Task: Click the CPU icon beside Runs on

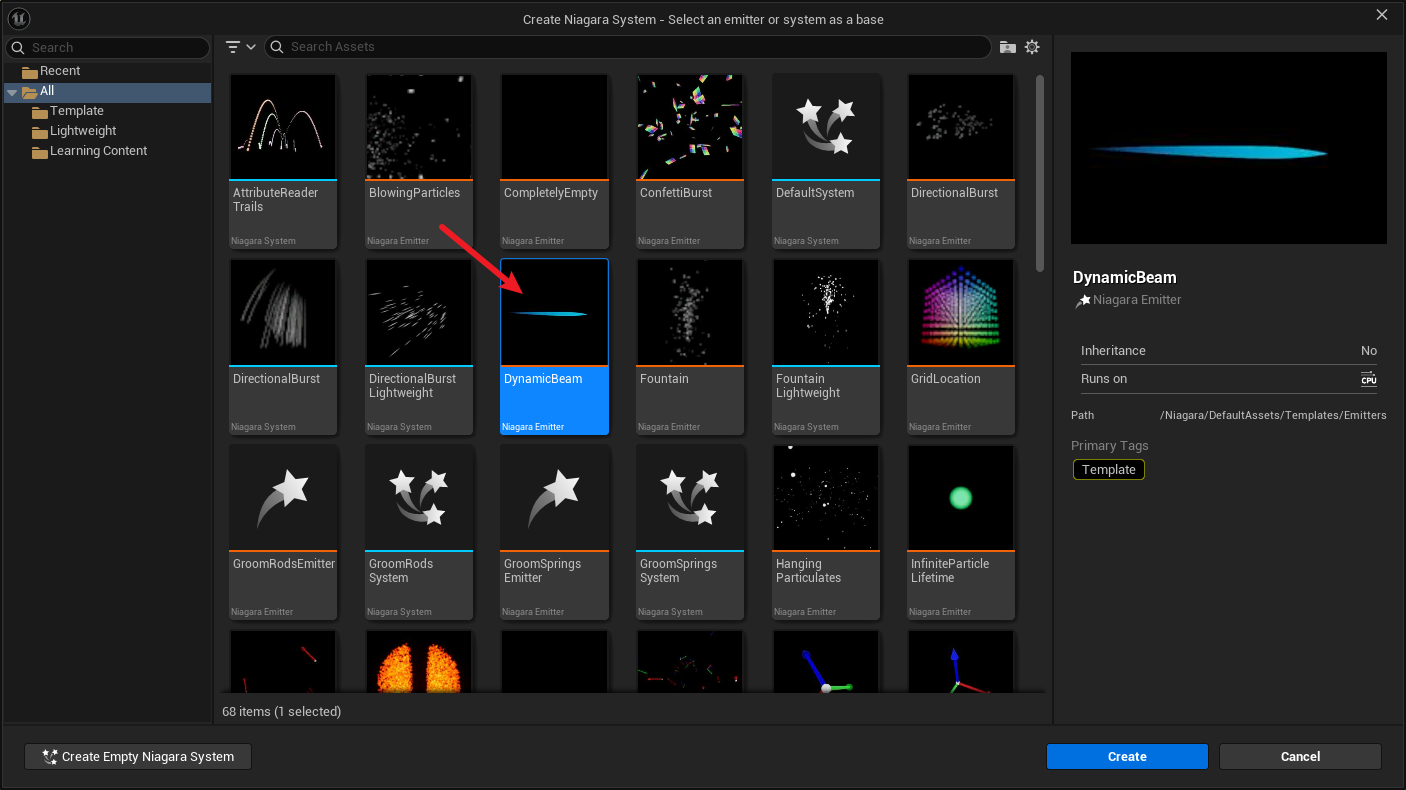Action: pyautogui.click(x=1368, y=379)
